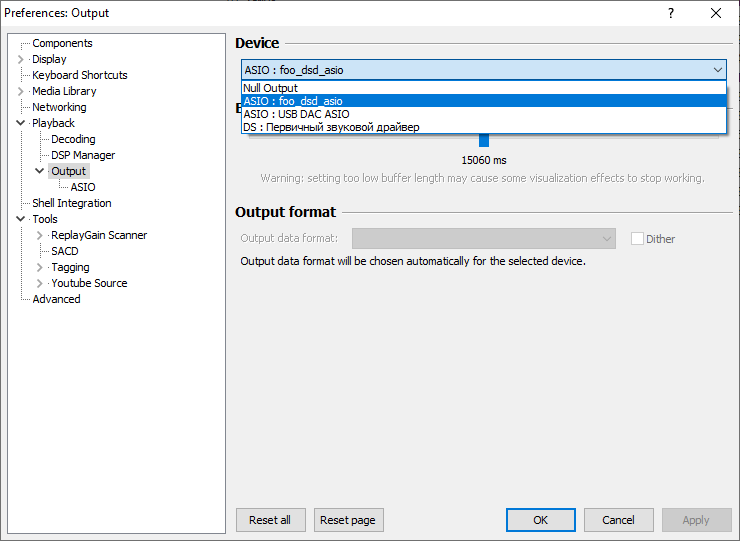Click the Reset page button
740x541 pixels.
click(348, 520)
